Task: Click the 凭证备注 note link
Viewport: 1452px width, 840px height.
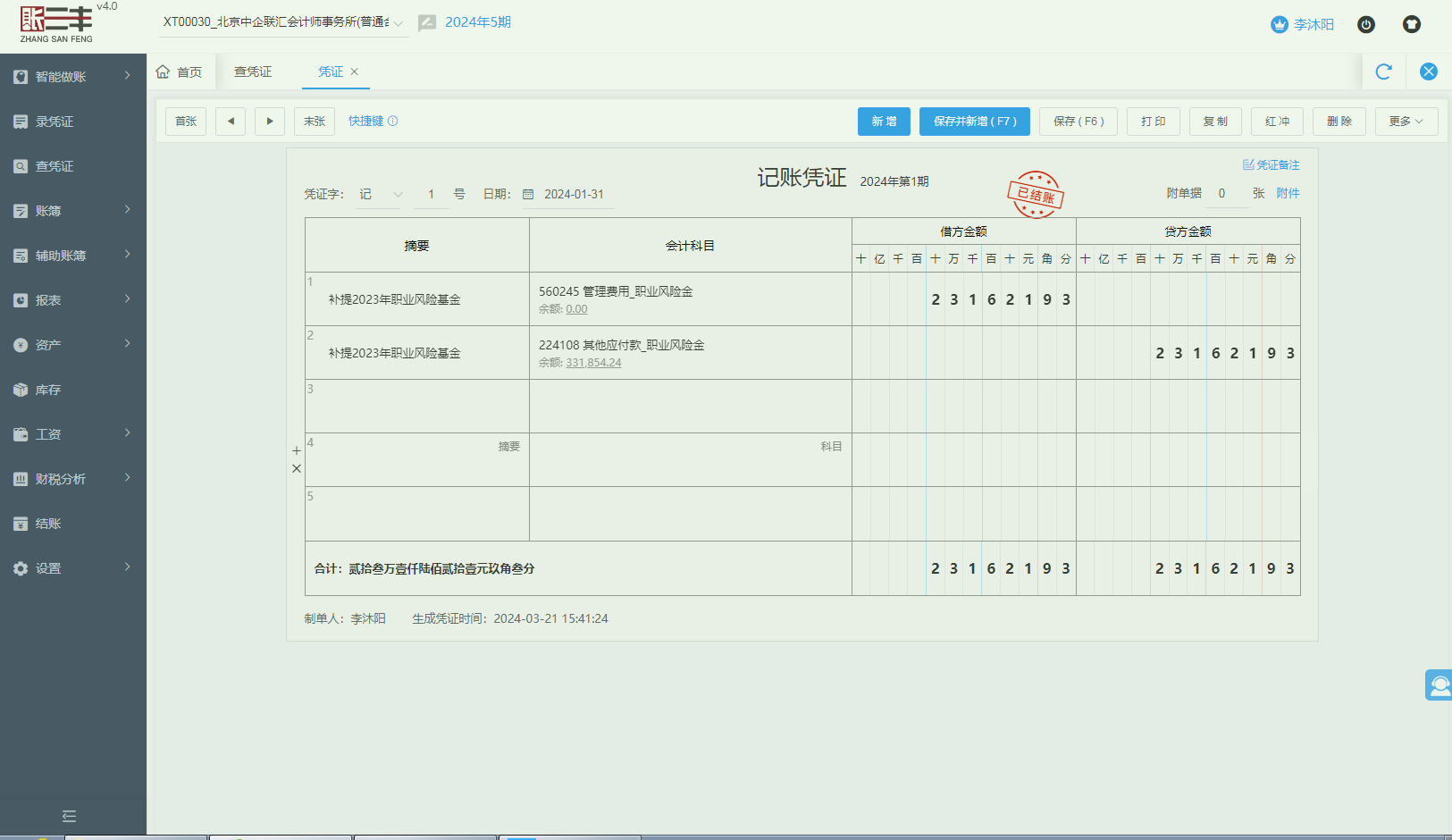Action: click(1272, 164)
